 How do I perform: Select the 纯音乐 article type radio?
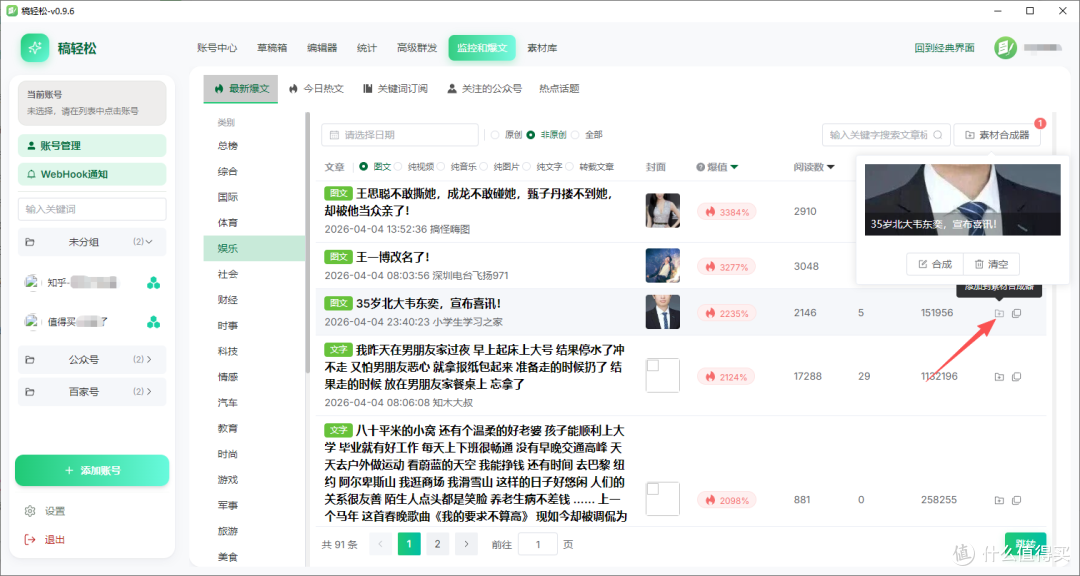pyautogui.click(x=441, y=167)
